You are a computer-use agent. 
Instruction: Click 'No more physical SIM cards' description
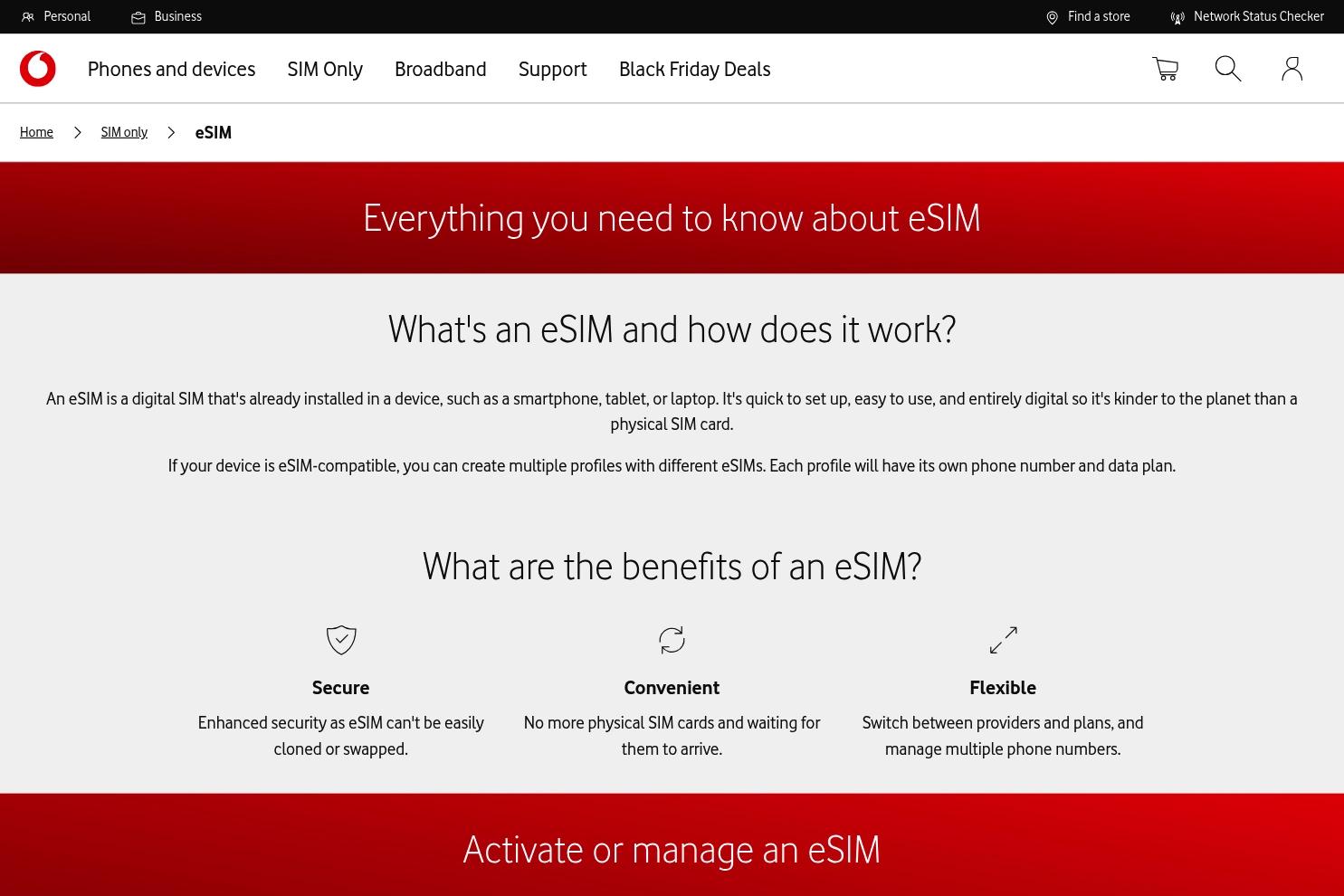tap(672, 736)
